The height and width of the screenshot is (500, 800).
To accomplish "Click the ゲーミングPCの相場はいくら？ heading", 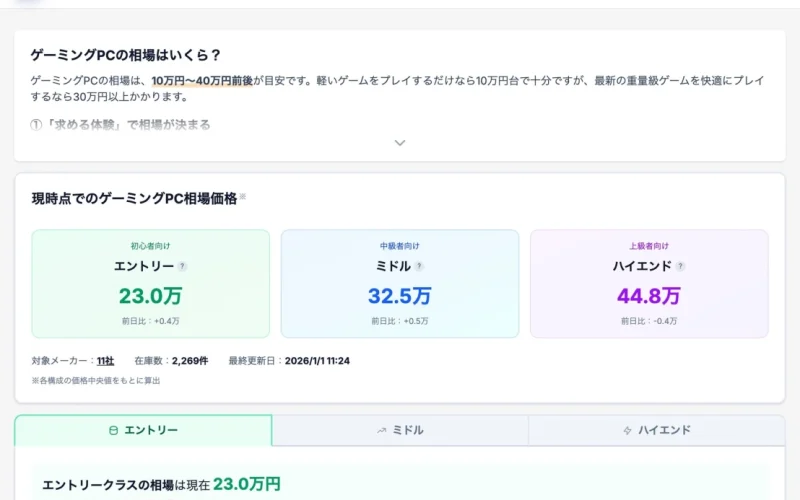I will pos(126,55).
